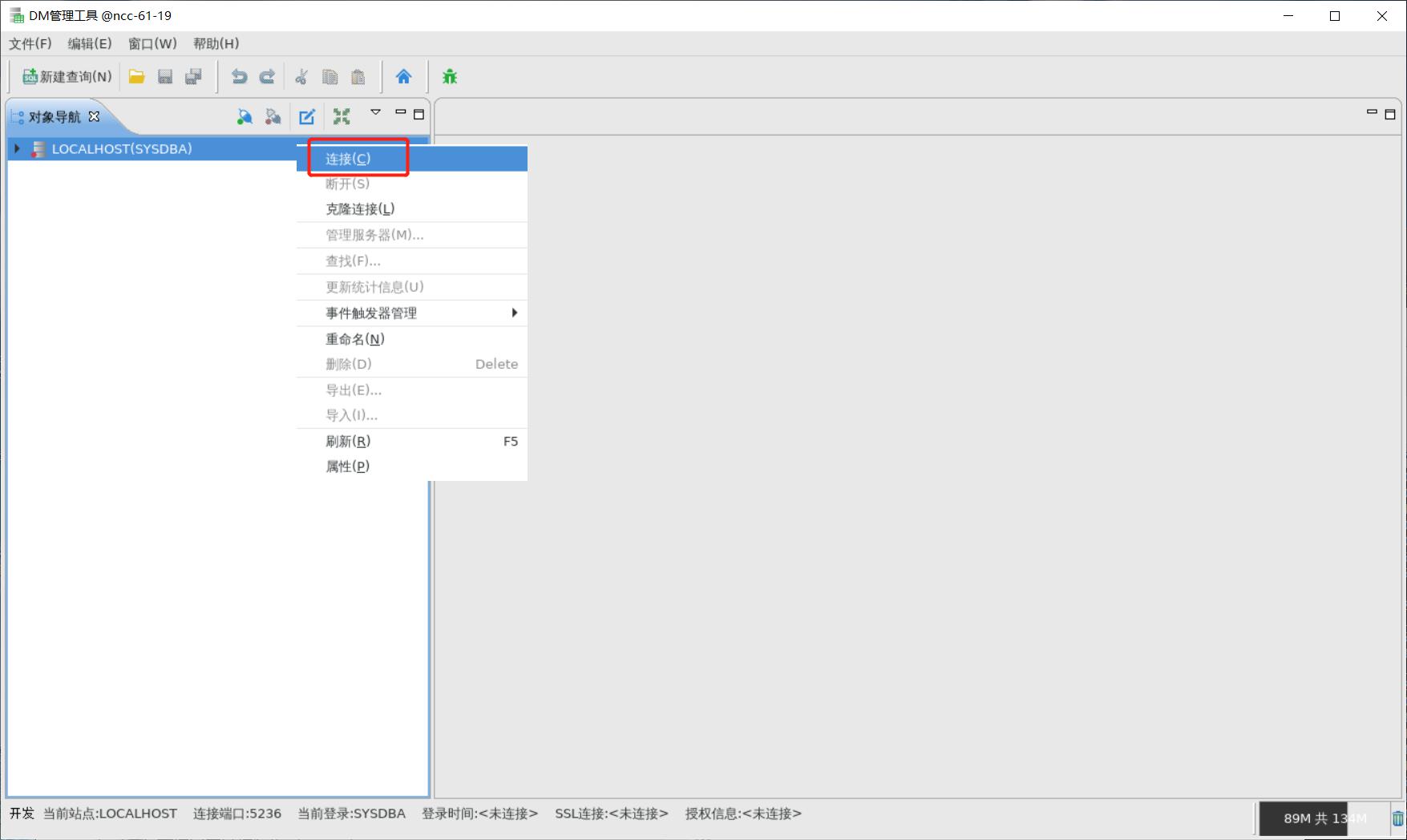
Task: Maximize the DM管理工具 window
Action: 1335,15
